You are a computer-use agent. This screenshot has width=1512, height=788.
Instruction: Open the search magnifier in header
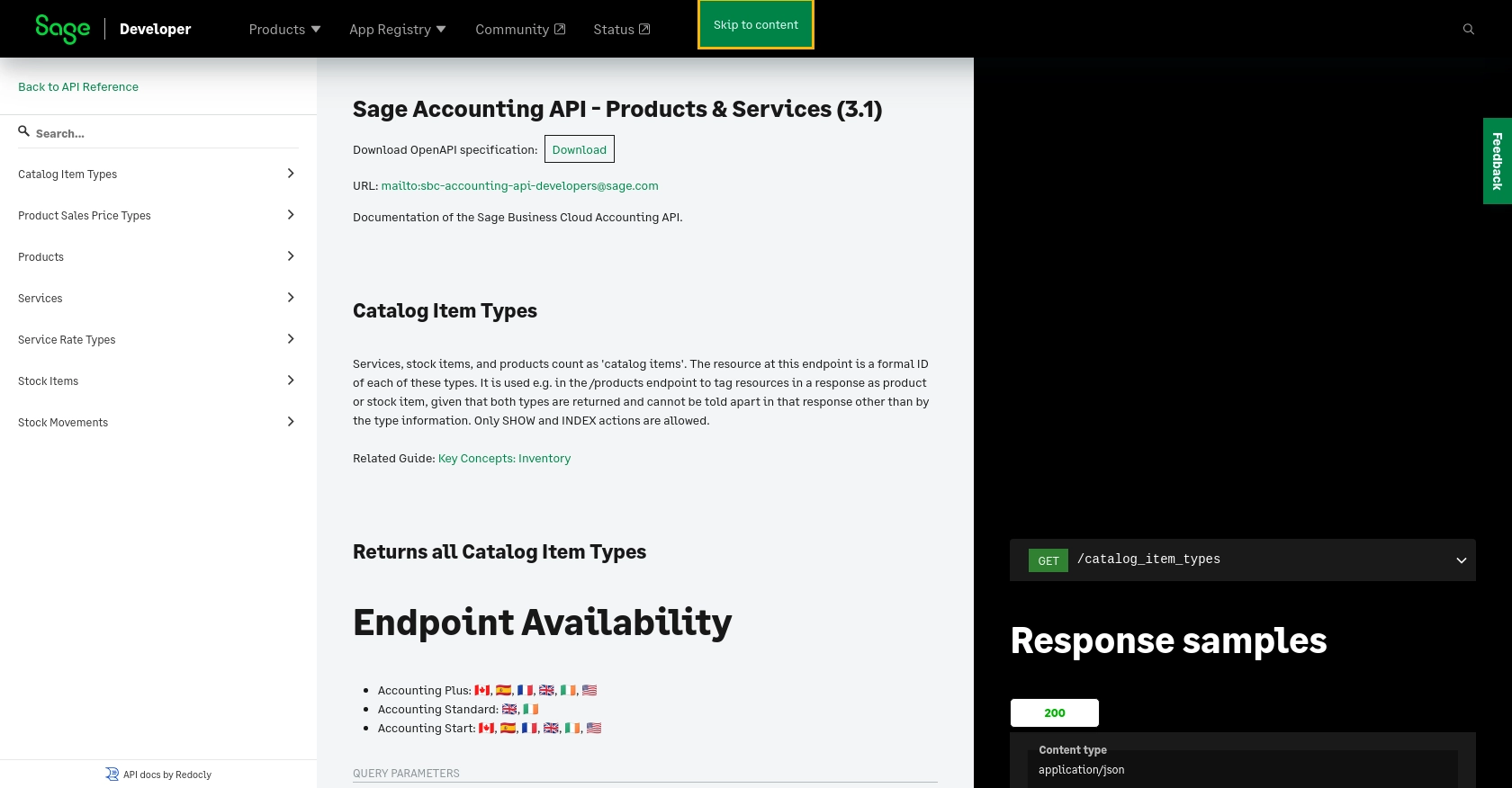coord(1468,30)
